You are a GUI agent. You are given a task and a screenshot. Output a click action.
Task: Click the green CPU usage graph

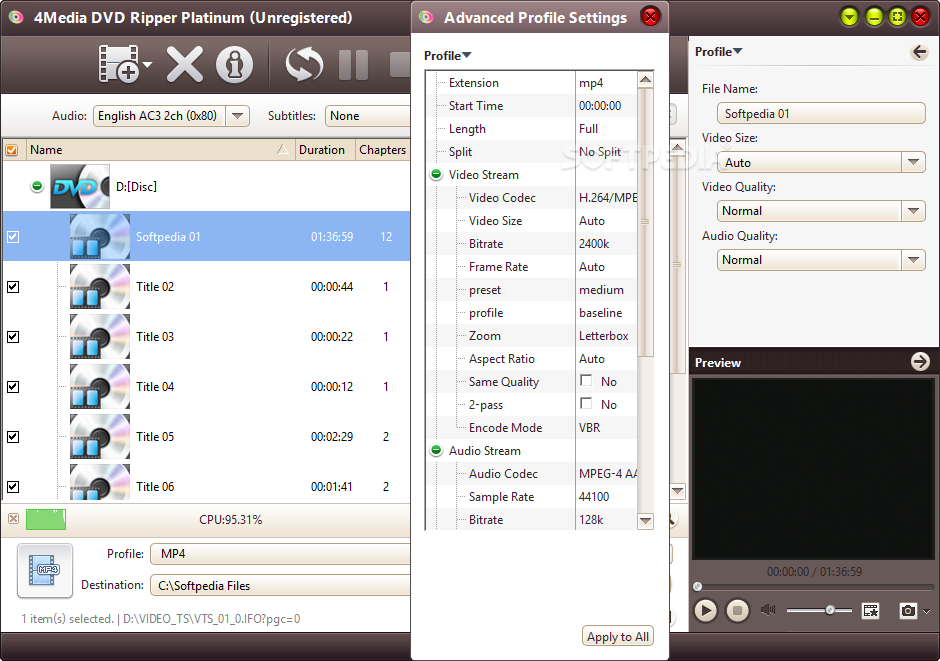(x=46, y=519)
